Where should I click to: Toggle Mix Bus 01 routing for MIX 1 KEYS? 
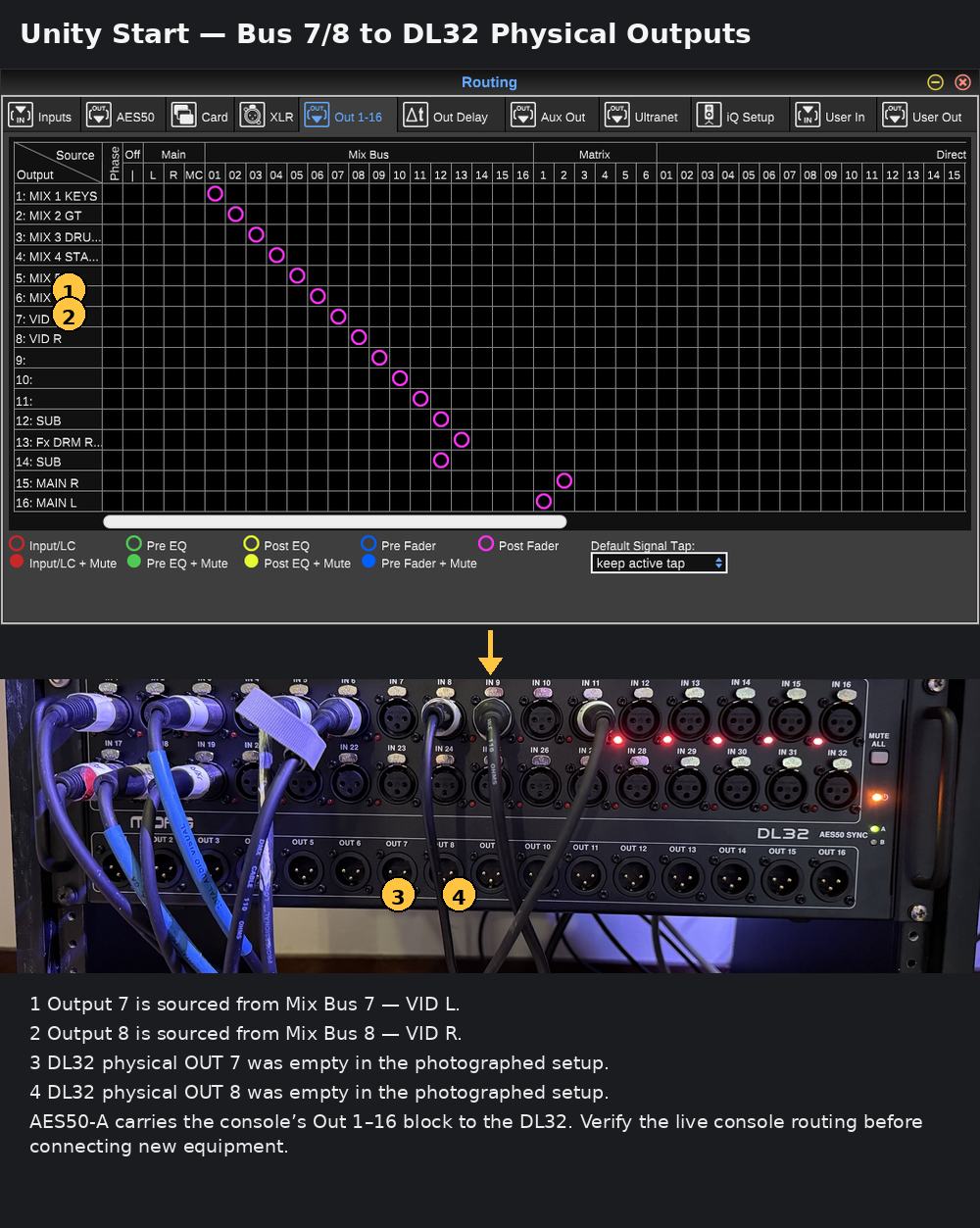pyautogui.click(x=215, y=194)
